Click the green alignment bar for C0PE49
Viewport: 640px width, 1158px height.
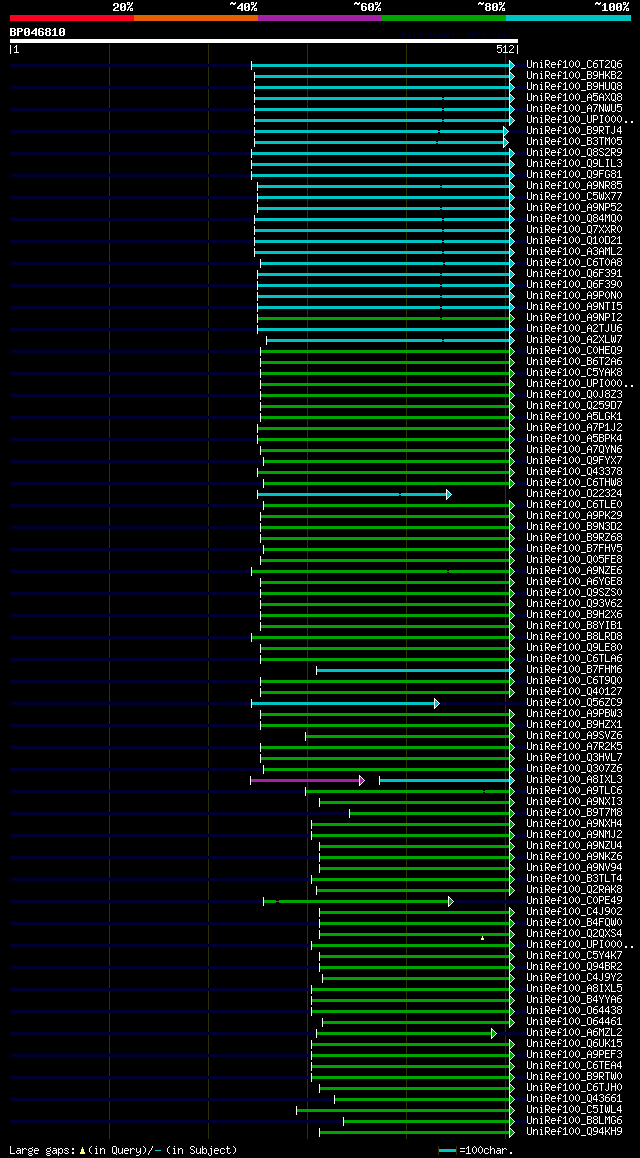359,901
